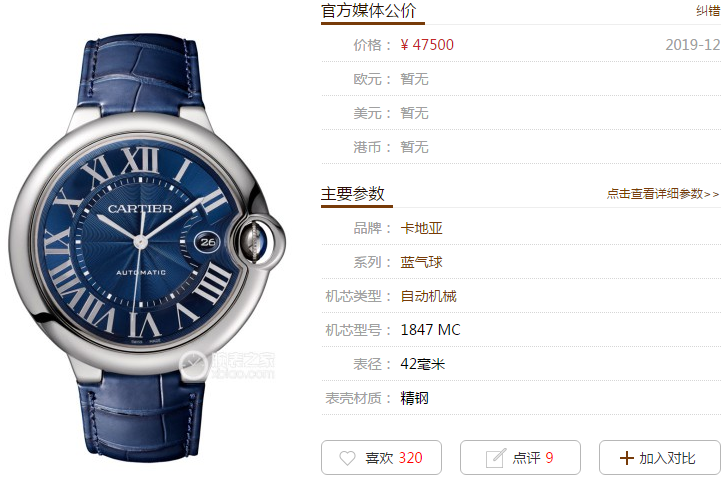728x481 pixels.
Task: Select the 官方媒体公价 section heading
Action: click(369, 11)
